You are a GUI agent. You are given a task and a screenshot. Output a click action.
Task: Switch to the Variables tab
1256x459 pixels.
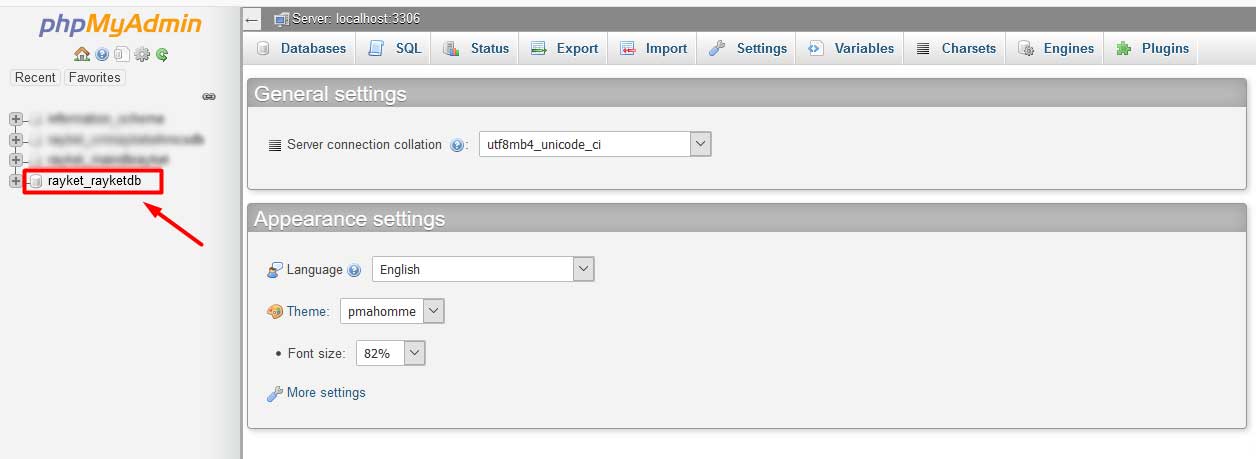(x=851, y=48)
